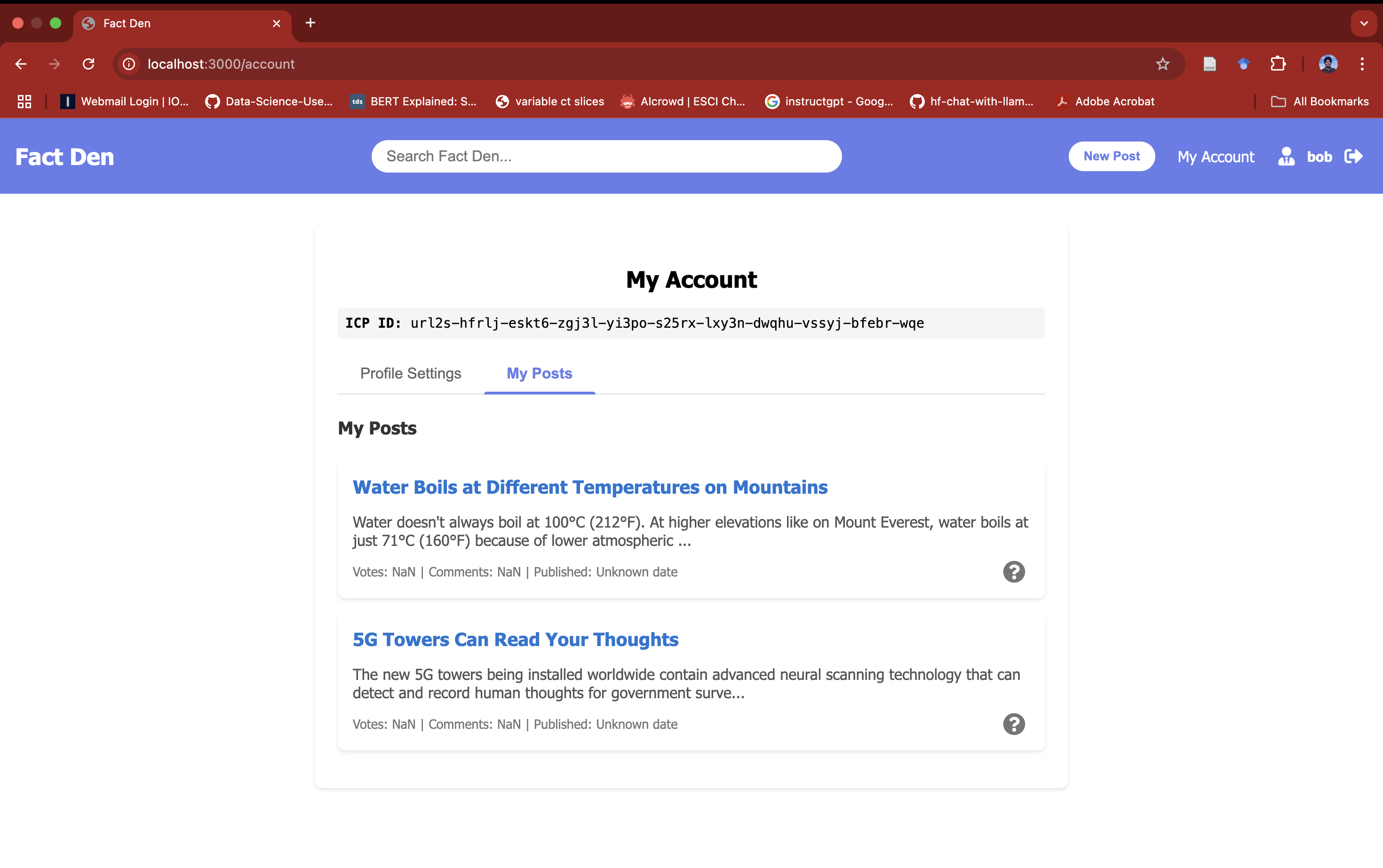Screen dimensions: 1383x868
Task: Expand the tab search dropdown arrow
Action: tap(1363, 24)
